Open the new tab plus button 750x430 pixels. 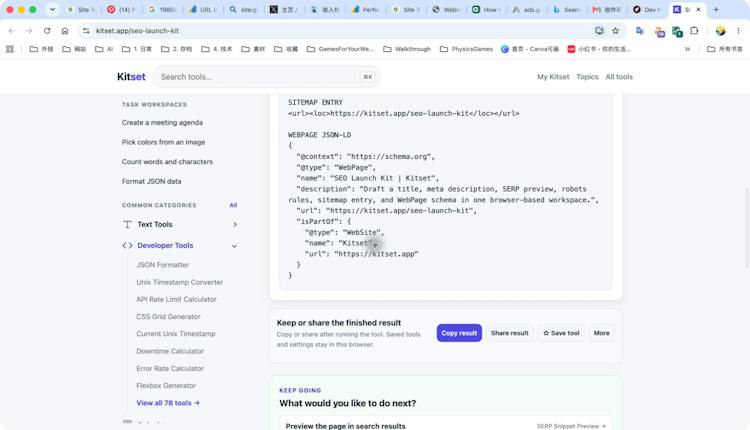point(716,10)
